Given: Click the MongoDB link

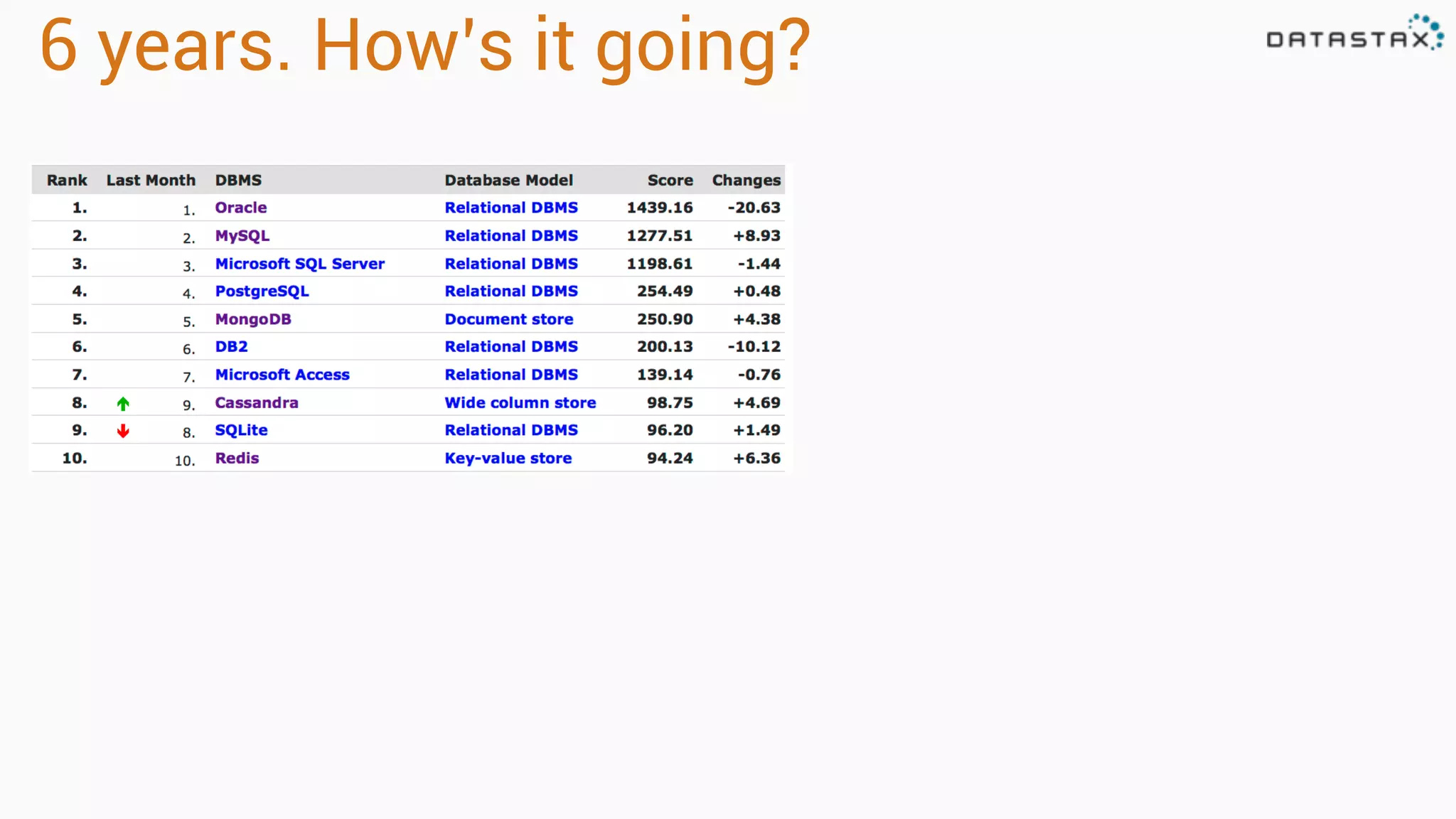Looking at the screenshot, I should tap(253, 319).
